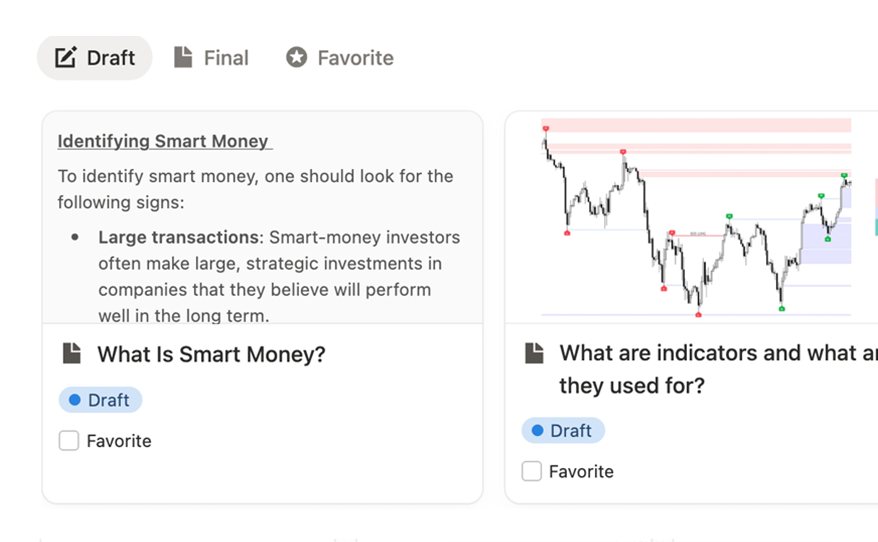The width and height of the screenshot is (878, 542).
Task: Click page icon beside "What Is Smart Money?"
Action: pos(71,354)
